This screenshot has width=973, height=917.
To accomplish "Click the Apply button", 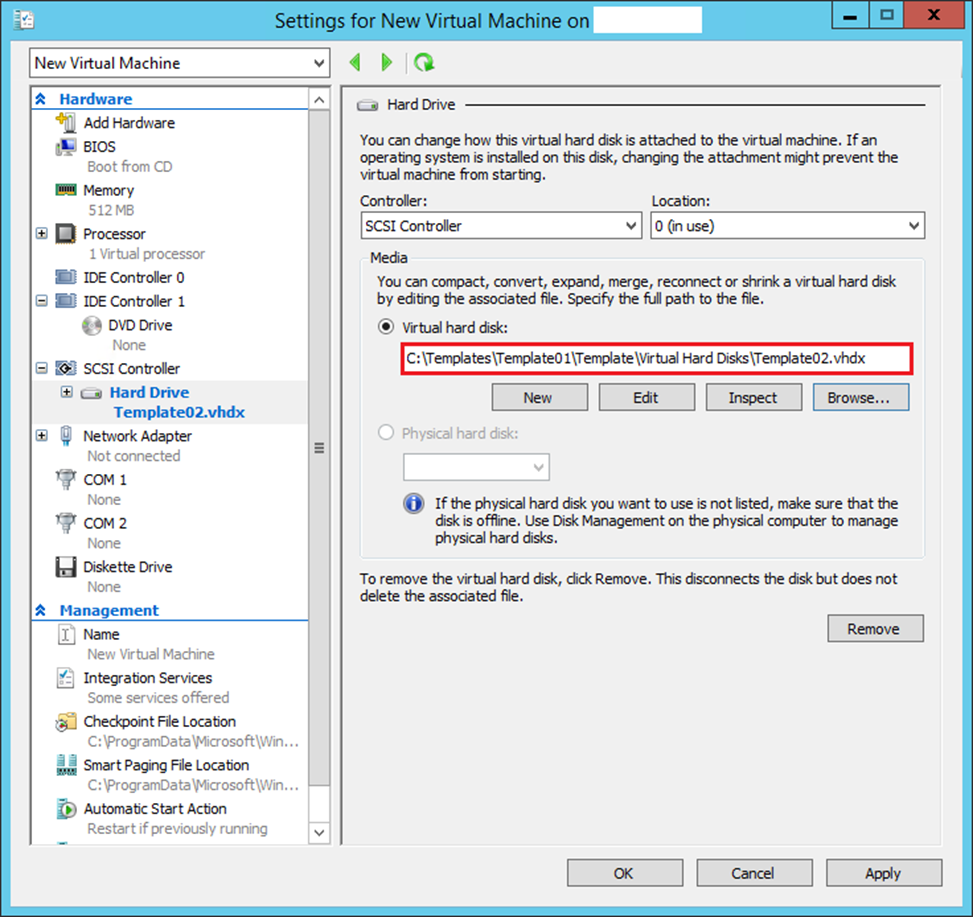I will (884, 873).
